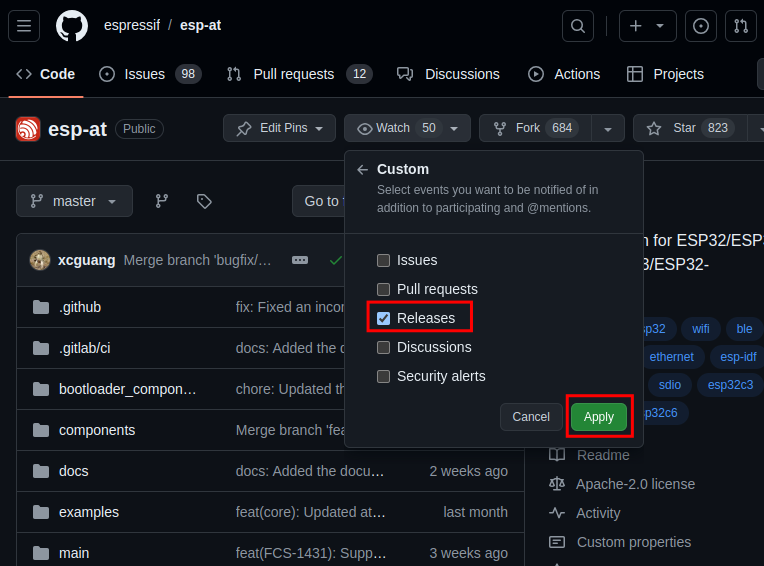Check the Security alerts checkbox
Screen dimensions: 764x566
click(383, 376)
